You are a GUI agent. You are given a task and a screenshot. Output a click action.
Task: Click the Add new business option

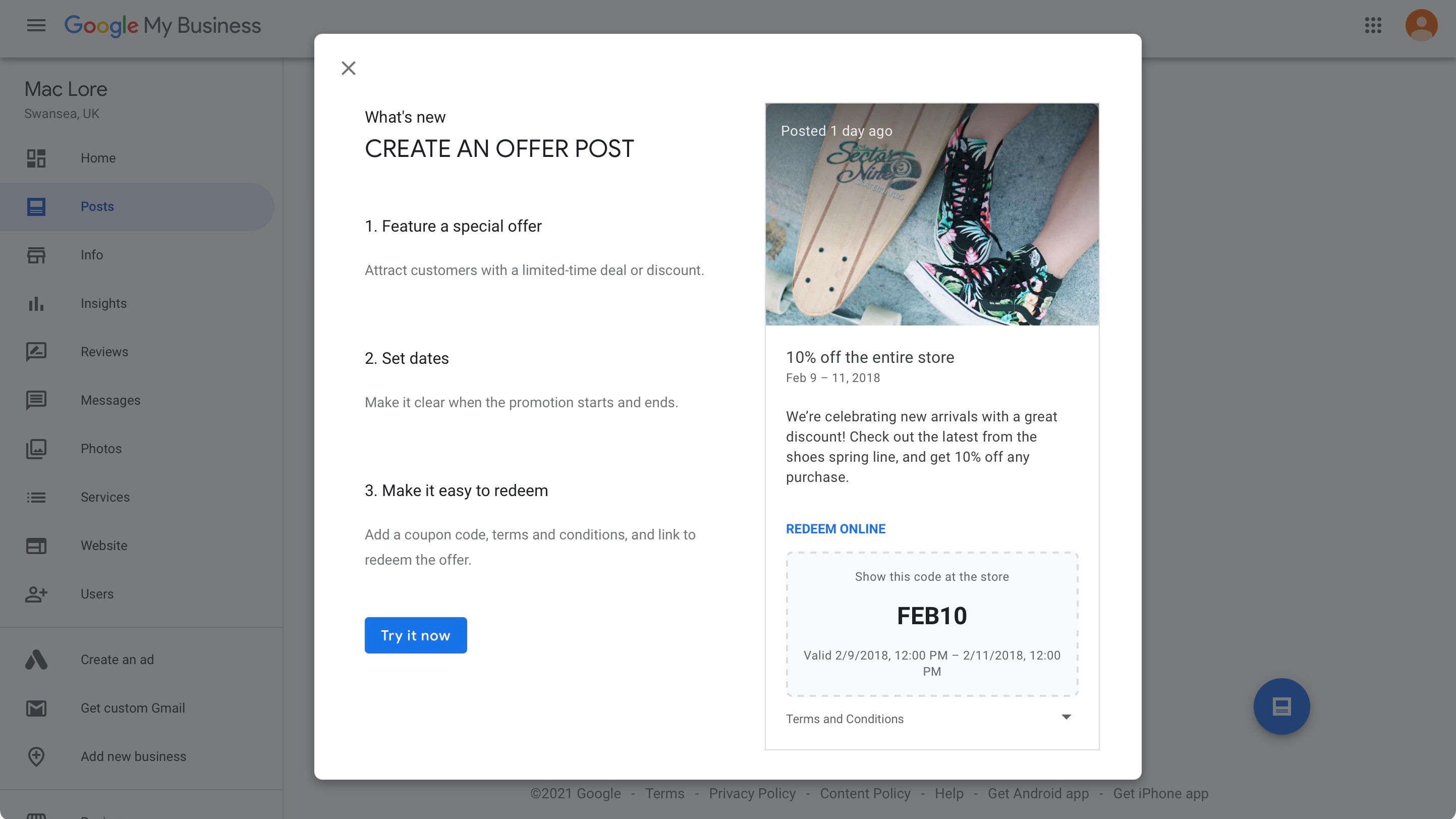click(134, 756)
